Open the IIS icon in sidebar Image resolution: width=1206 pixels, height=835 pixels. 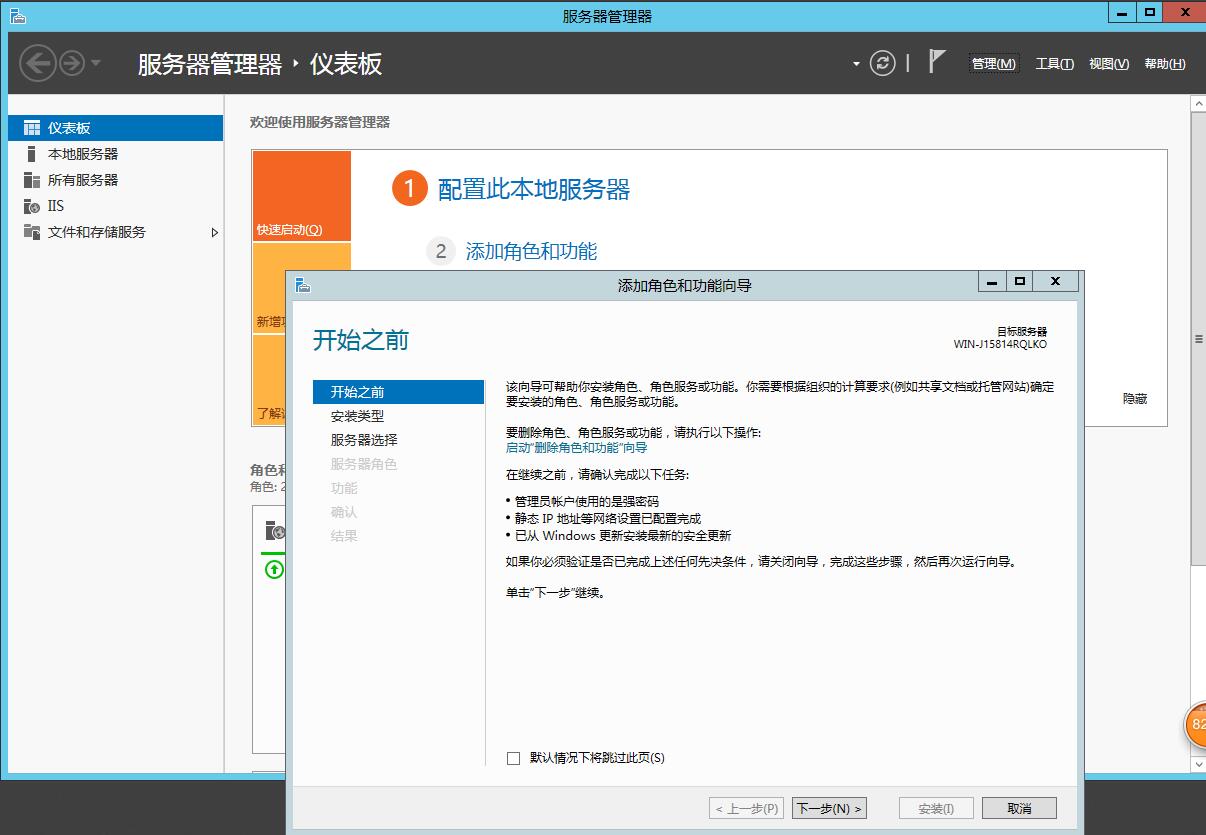32,206
